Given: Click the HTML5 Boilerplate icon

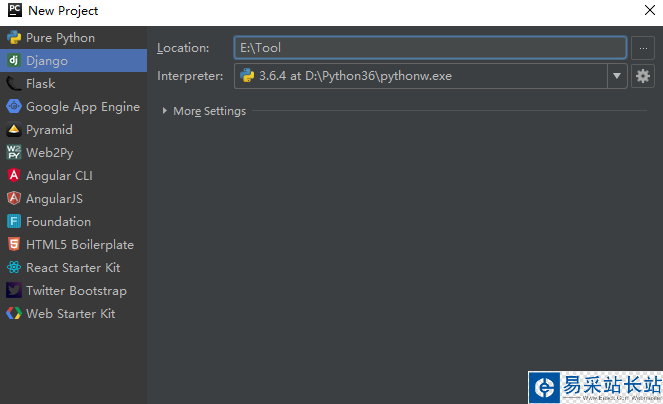Looking at the screenshot, I should pyautogui.click(x=14, y=244).
